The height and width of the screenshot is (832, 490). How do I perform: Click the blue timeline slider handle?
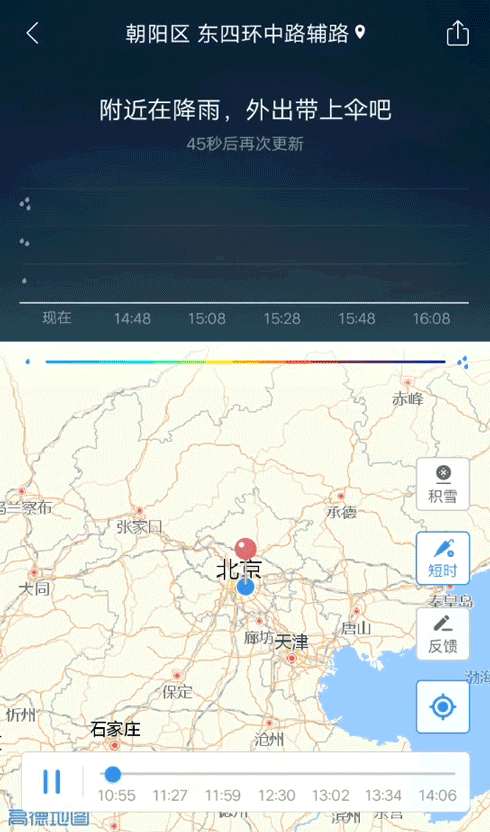(x=113, y=774)
